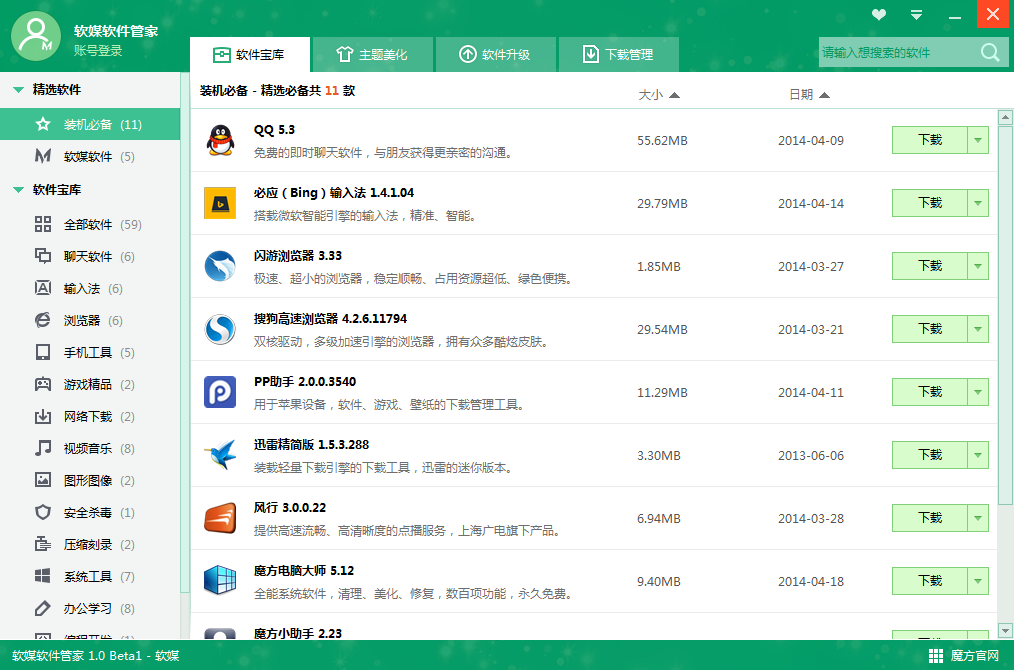Click the Bing input method icon
Viewport: 1014px width, 670px height.
(x=220, y=203)
